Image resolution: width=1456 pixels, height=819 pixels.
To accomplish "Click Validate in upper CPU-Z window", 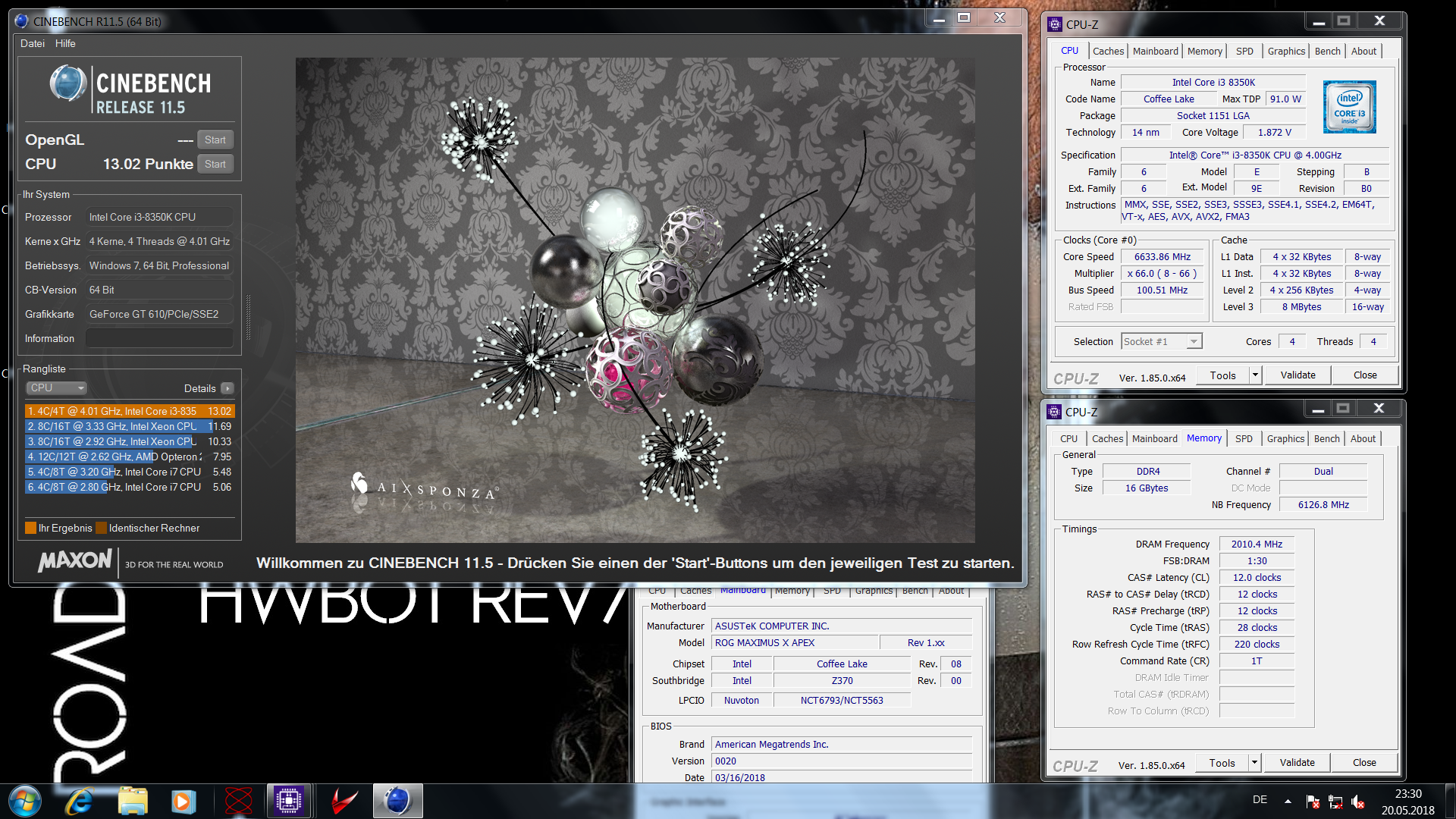I will (x=1298, y=375).
